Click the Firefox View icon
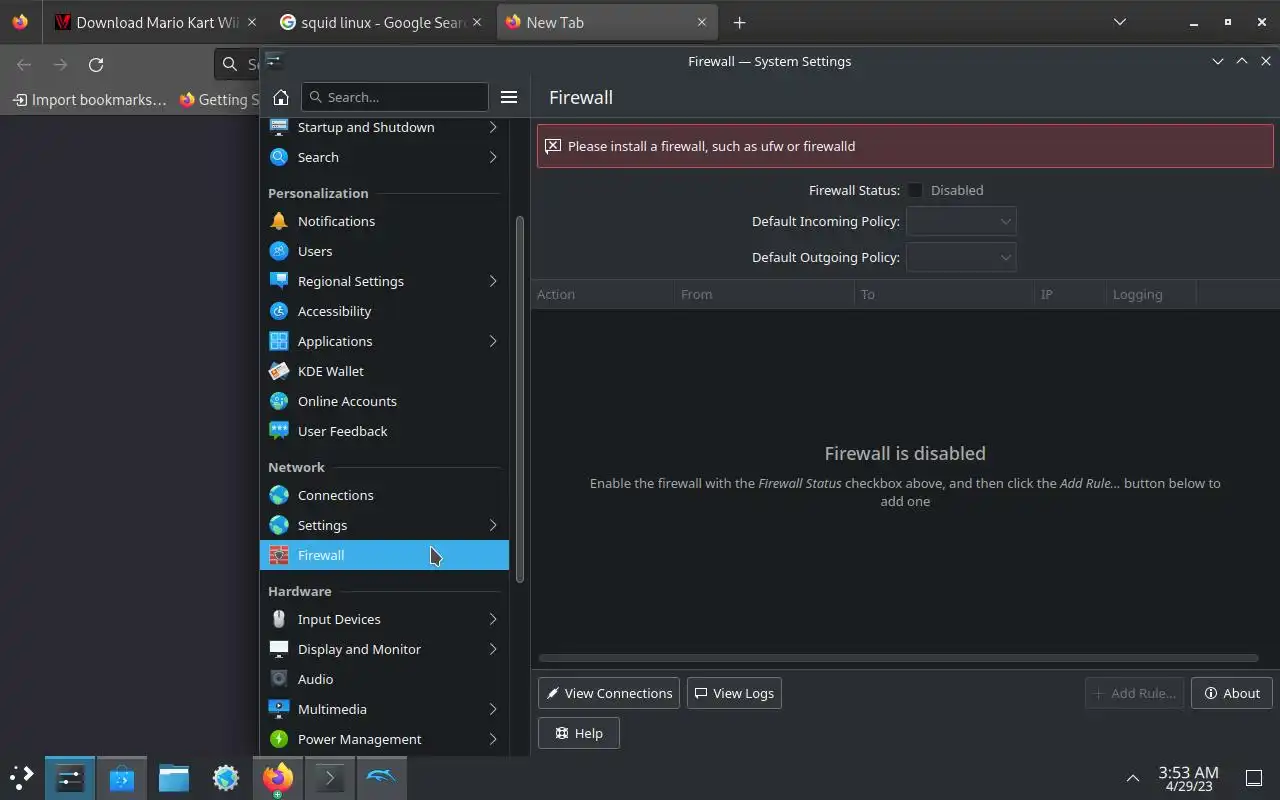 click(20, 22)
